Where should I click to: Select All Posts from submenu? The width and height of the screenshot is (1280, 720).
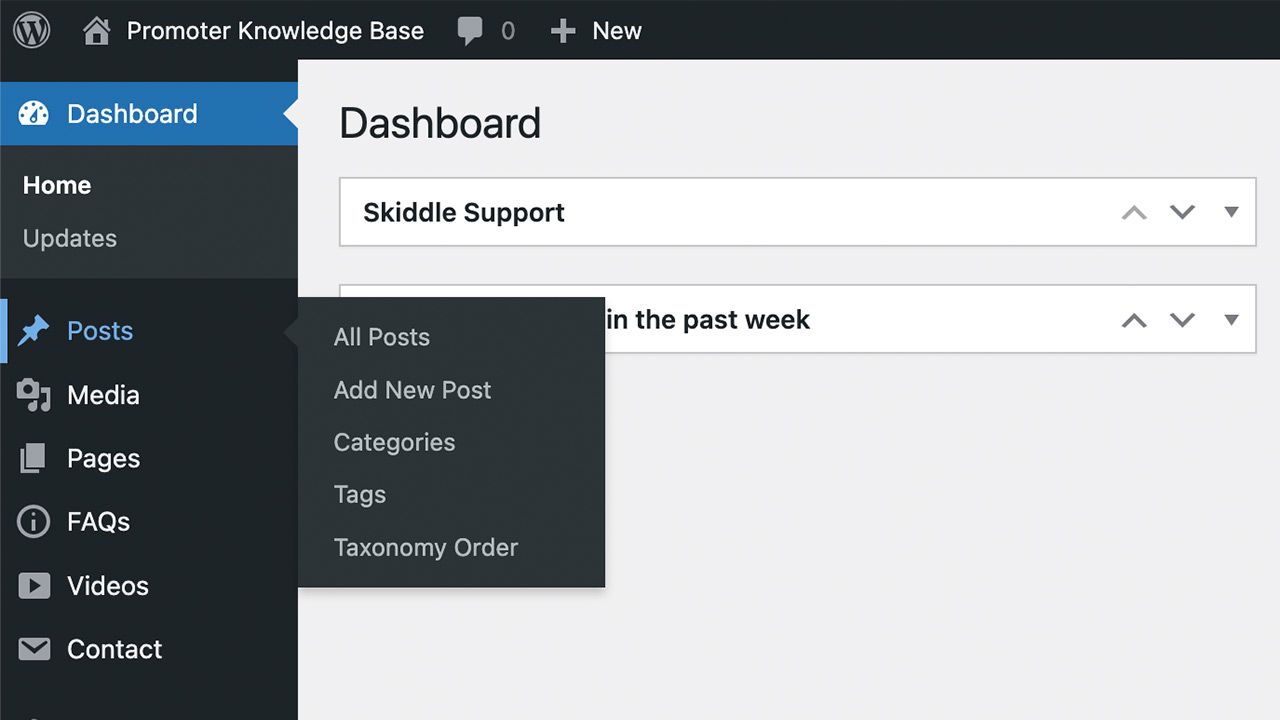click(381, 337)
